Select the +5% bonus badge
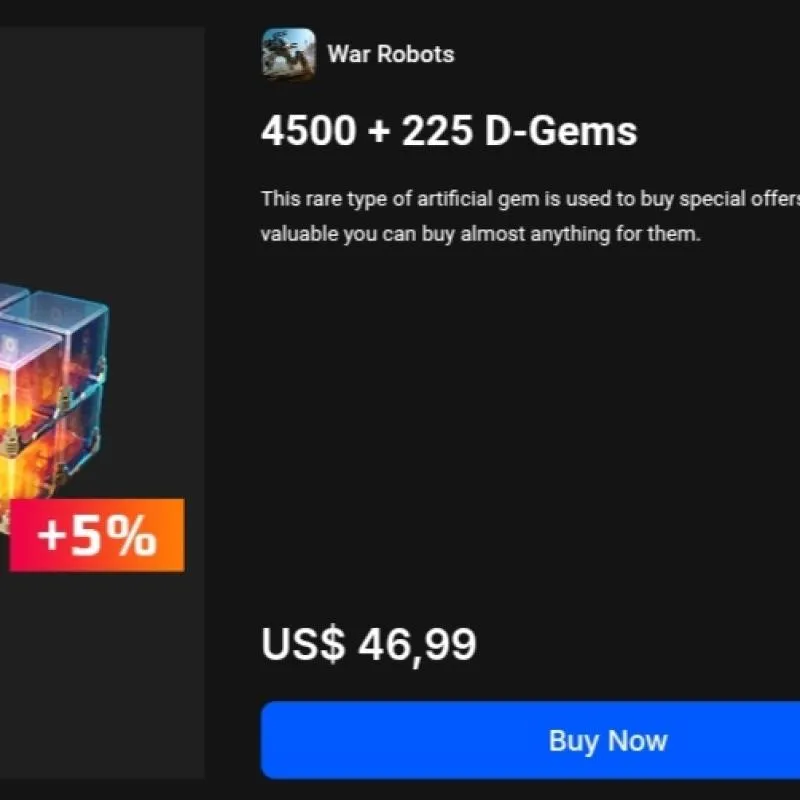 [97, 535]
